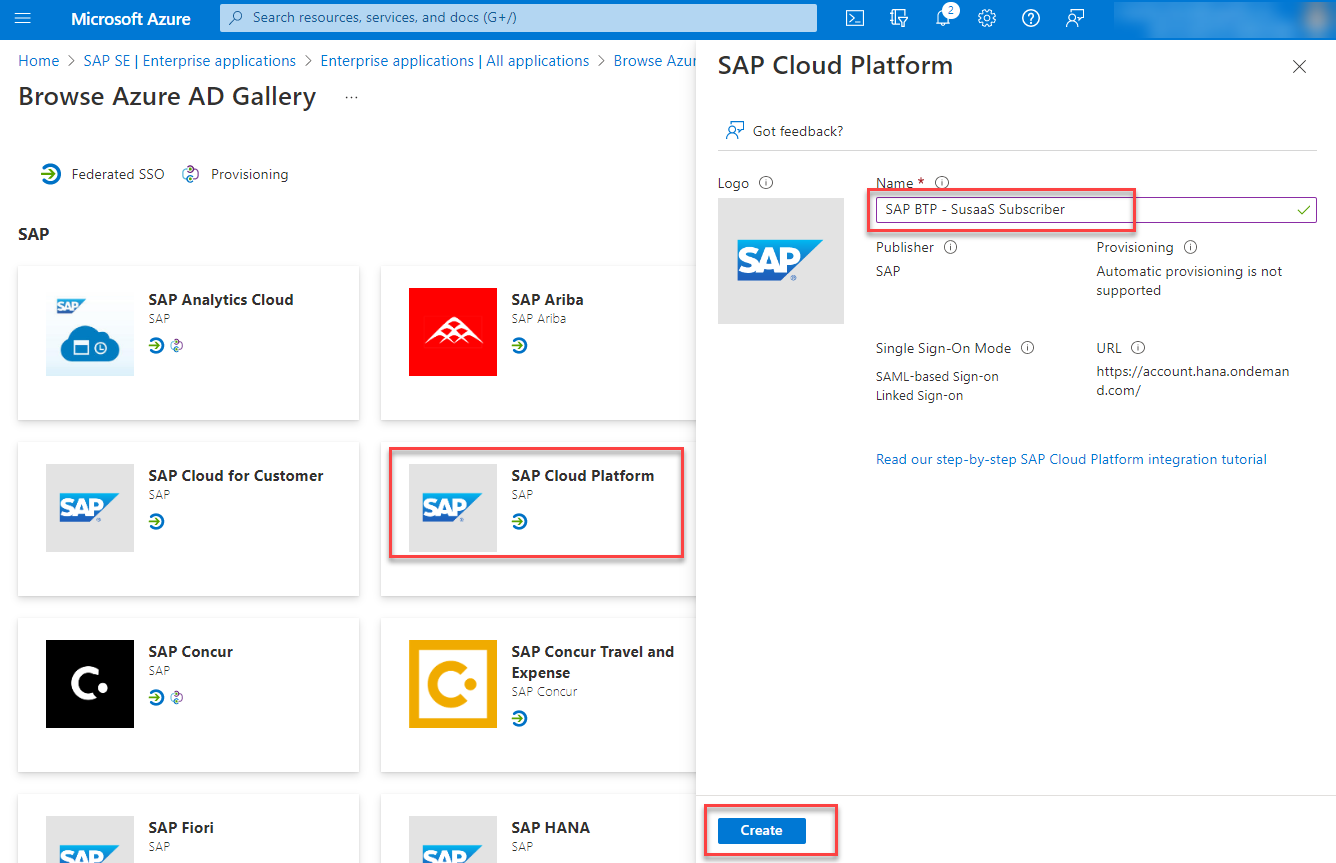Image resolution: width=1336 pixels, height=863 pixels.
Task: Click the search box in top bar
Action: click(518, 18)
